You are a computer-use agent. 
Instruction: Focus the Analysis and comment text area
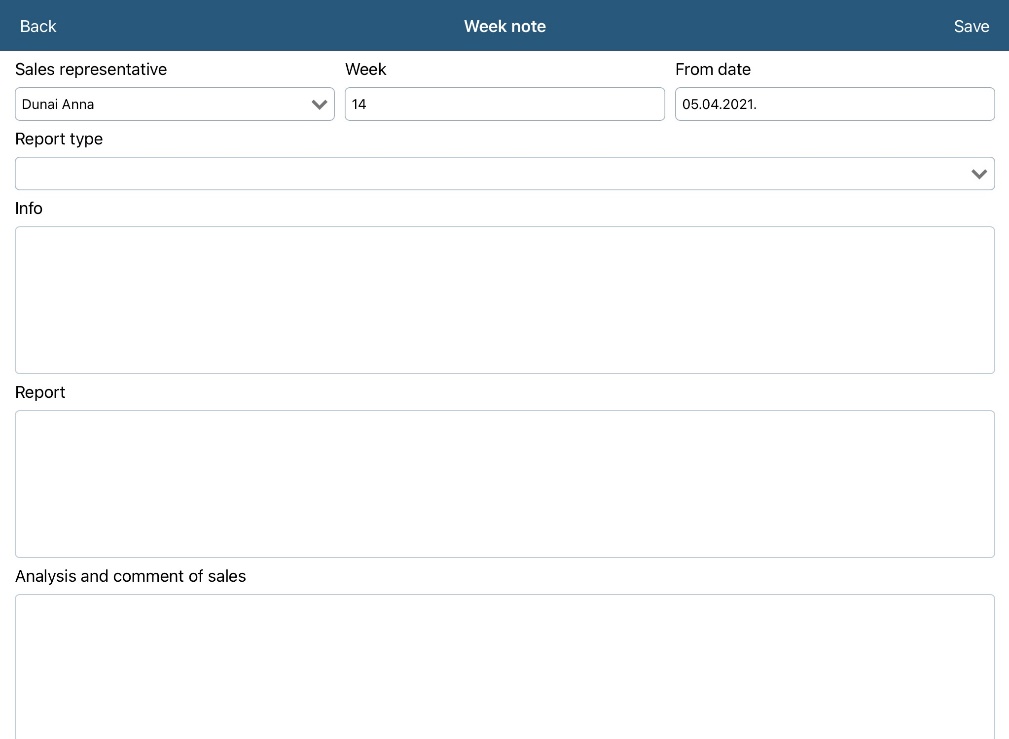click(x=504, y=665)
